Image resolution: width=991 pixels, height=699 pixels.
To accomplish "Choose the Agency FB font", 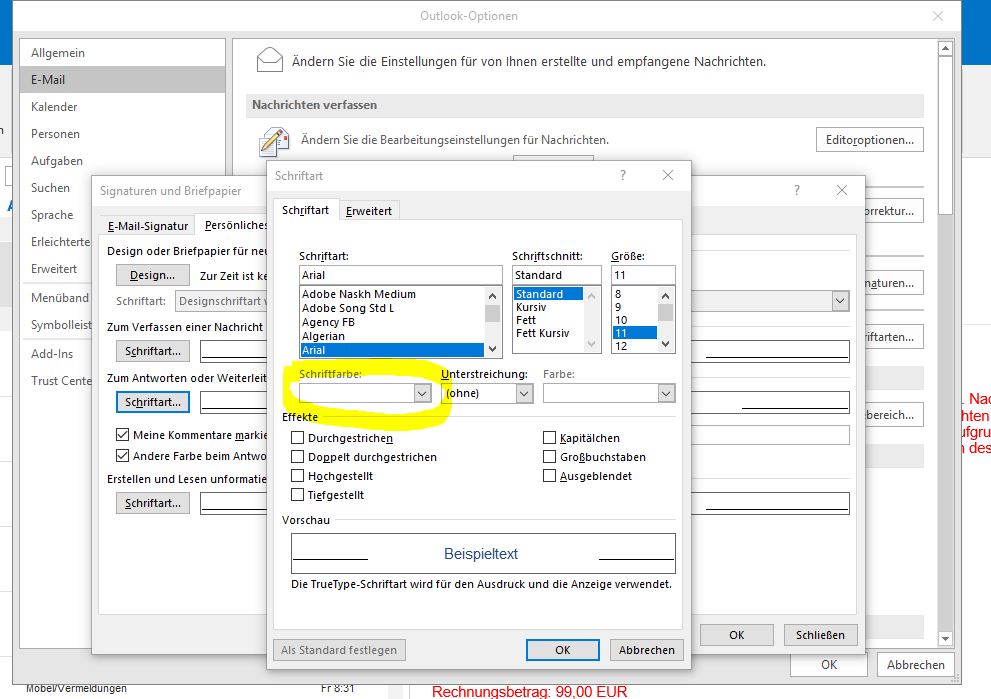I will pyautogui.click(x=392, y=322).
